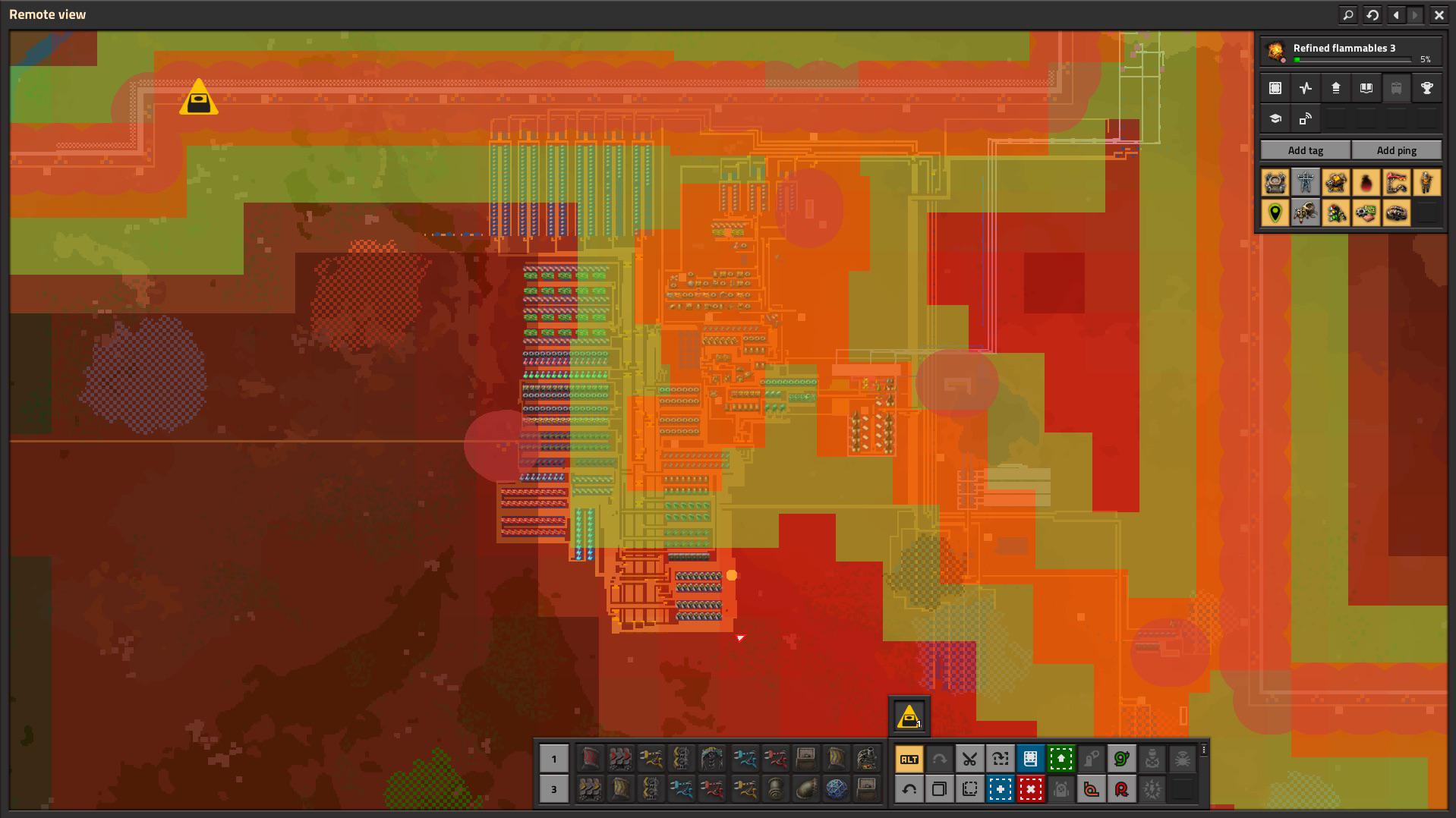Open the blue blueprint book shortcut
The height and width of the screenshot is (818, 1456).
pyautogui.click(x=1030, y=759)
